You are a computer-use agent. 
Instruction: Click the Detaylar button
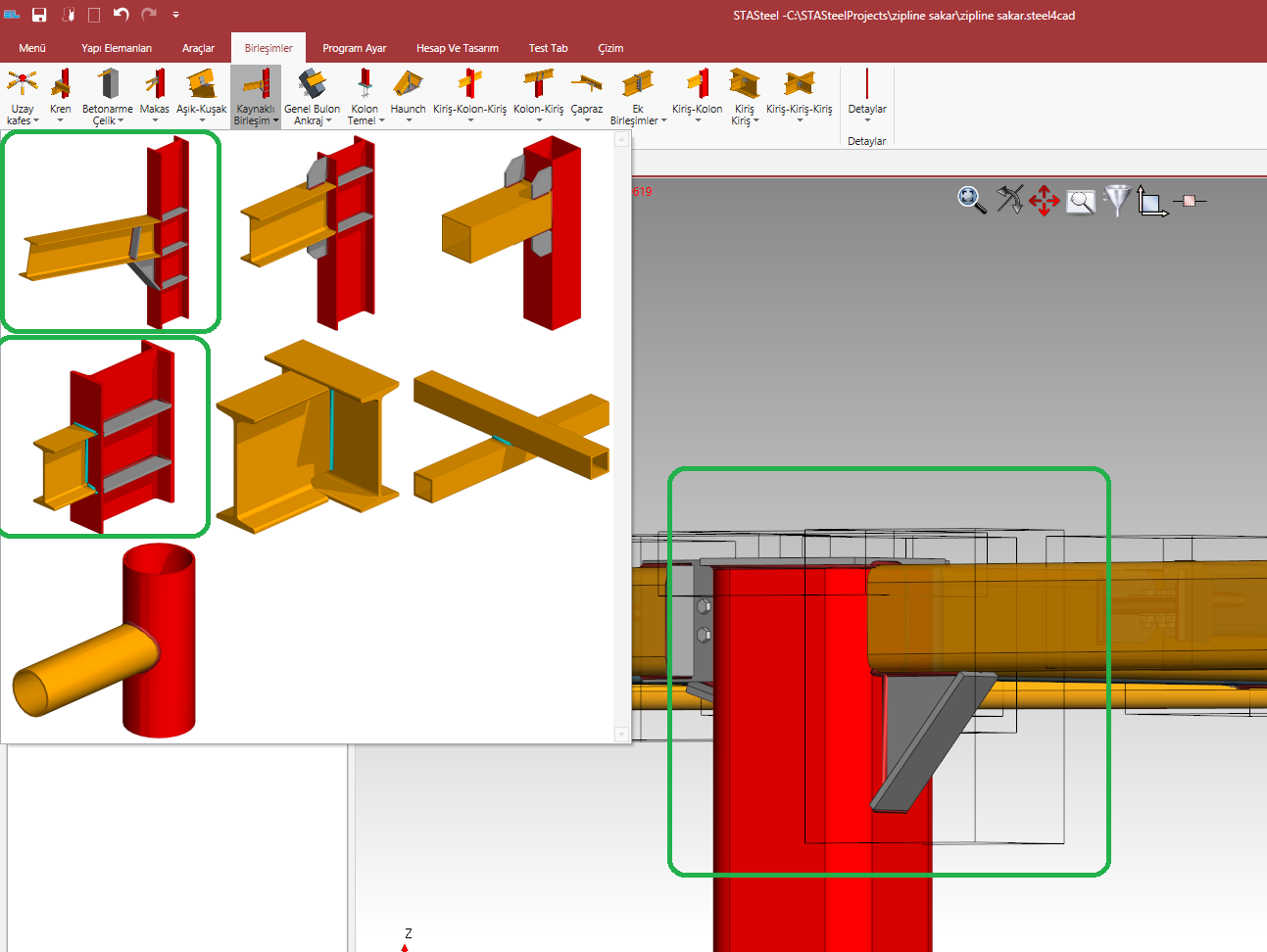(x=867, y=95)
